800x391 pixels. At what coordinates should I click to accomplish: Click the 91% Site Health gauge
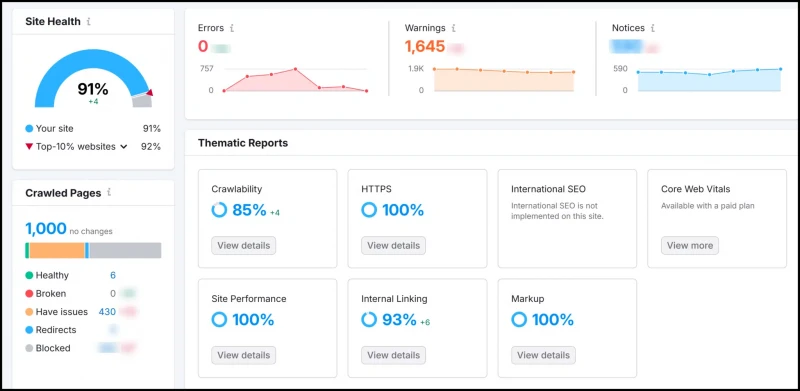[x=93, y=78]
